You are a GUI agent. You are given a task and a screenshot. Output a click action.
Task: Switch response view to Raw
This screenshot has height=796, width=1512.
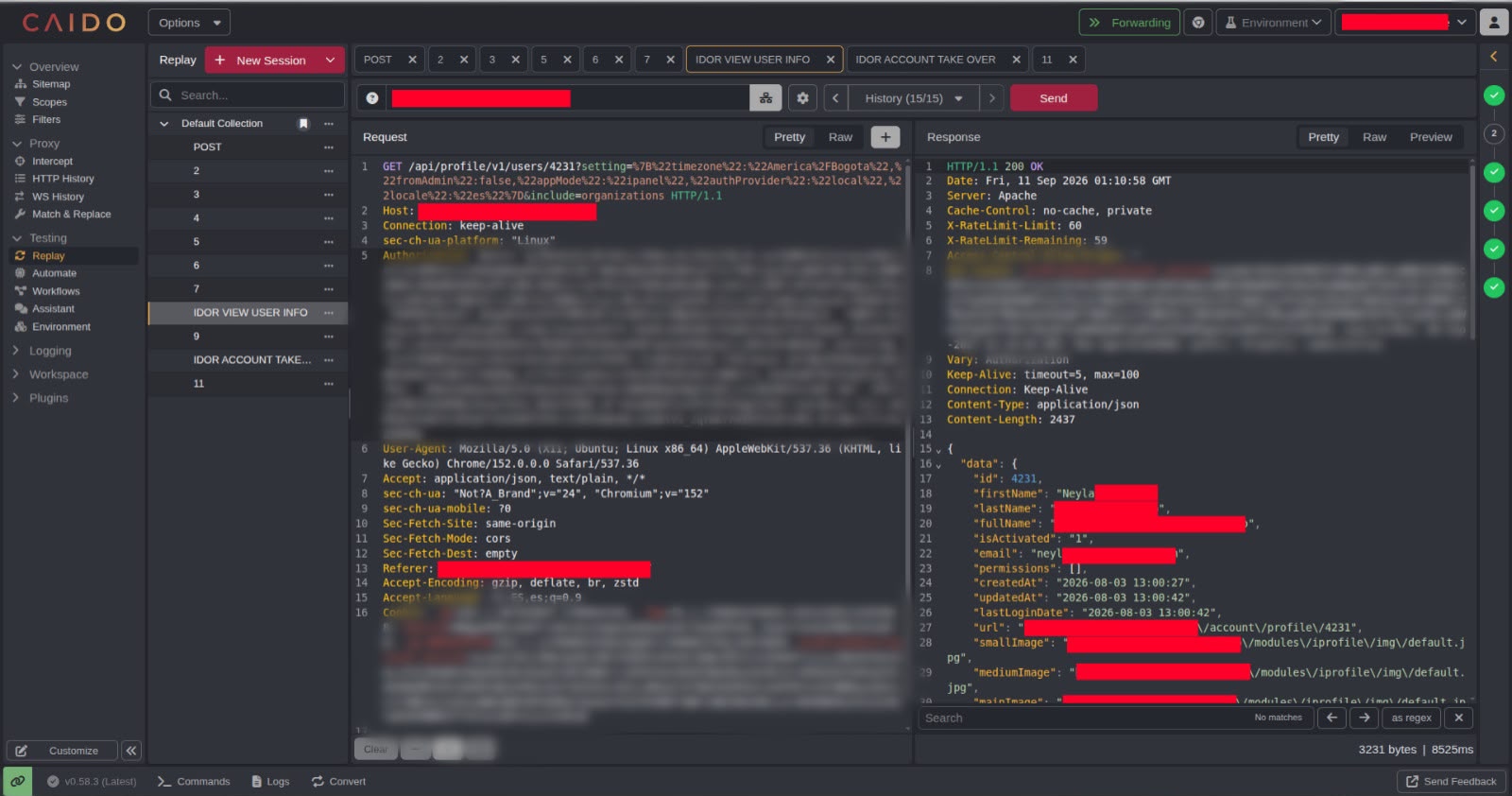(x=1374, y=137)
